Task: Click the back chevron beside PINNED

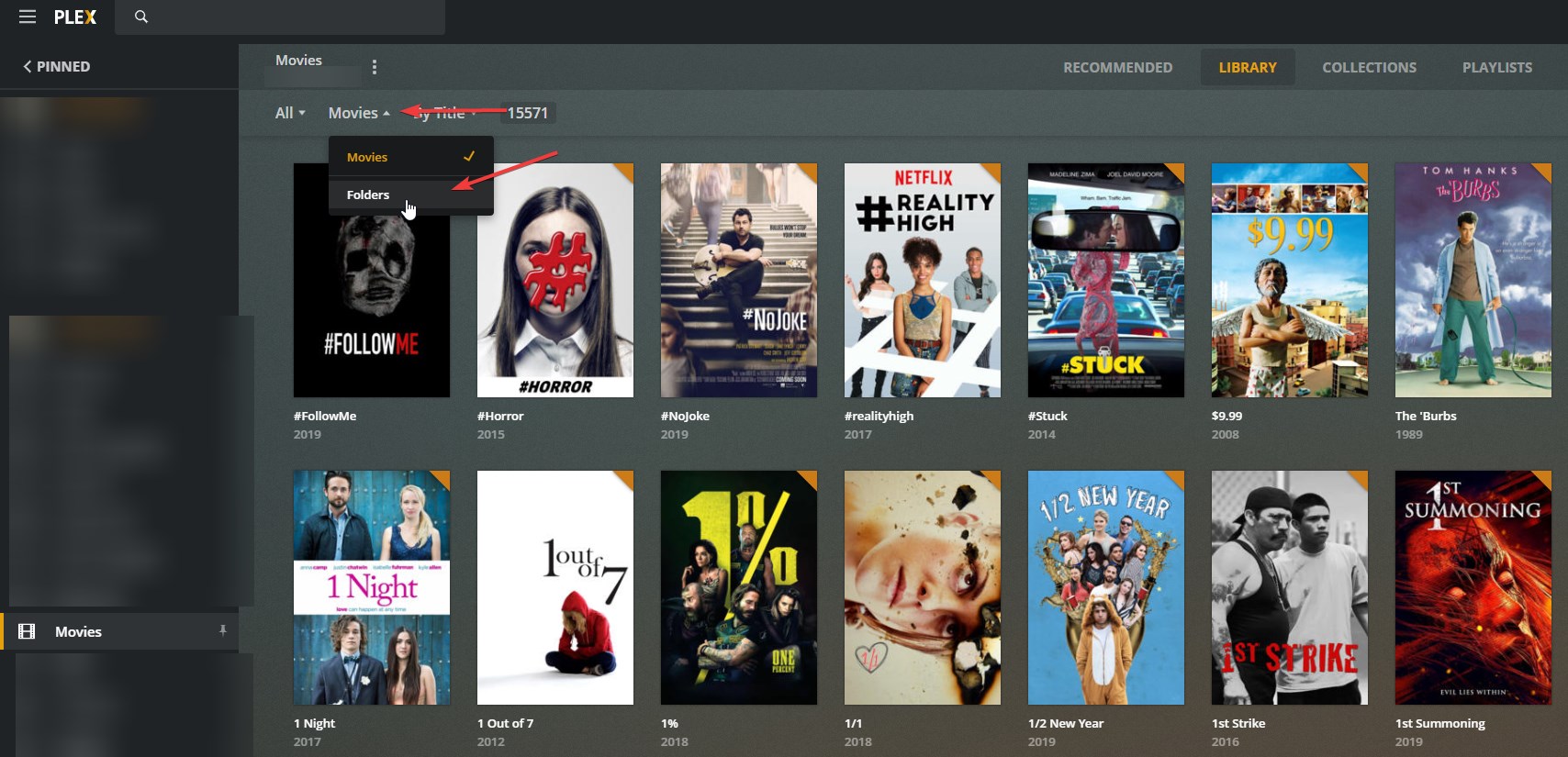Action: (27, 66)
